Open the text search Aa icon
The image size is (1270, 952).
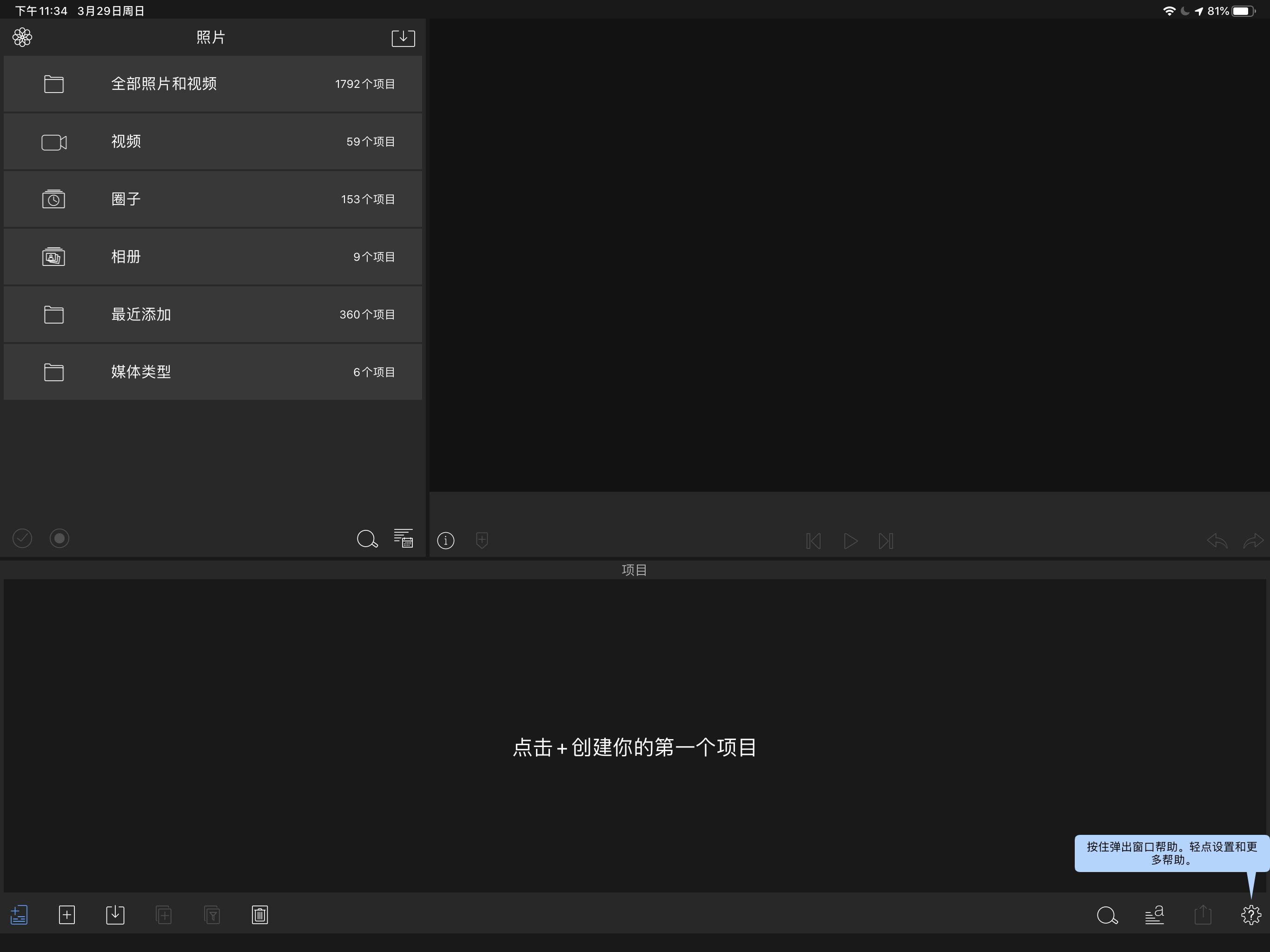(1155, 915)
